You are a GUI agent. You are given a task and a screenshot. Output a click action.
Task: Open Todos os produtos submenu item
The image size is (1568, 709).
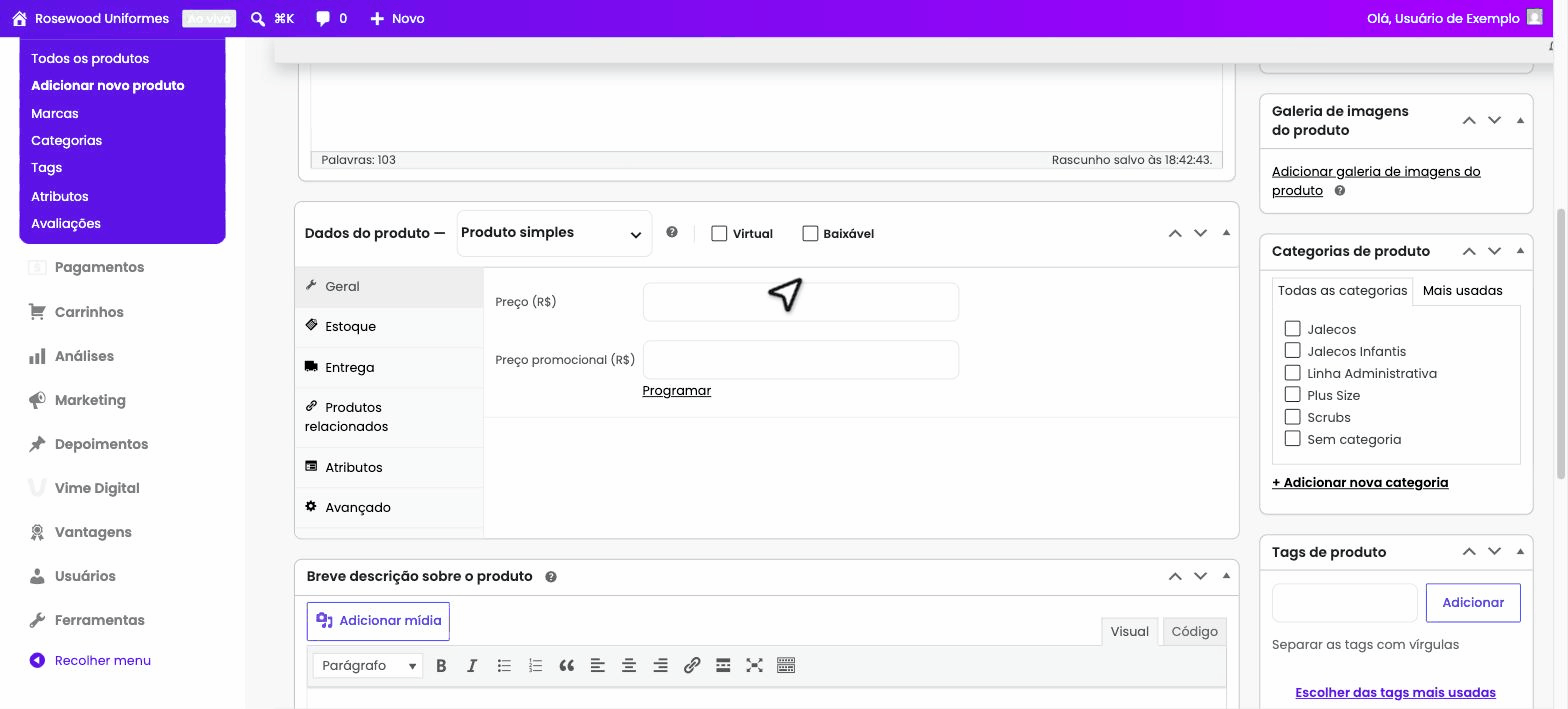(90, 58)
